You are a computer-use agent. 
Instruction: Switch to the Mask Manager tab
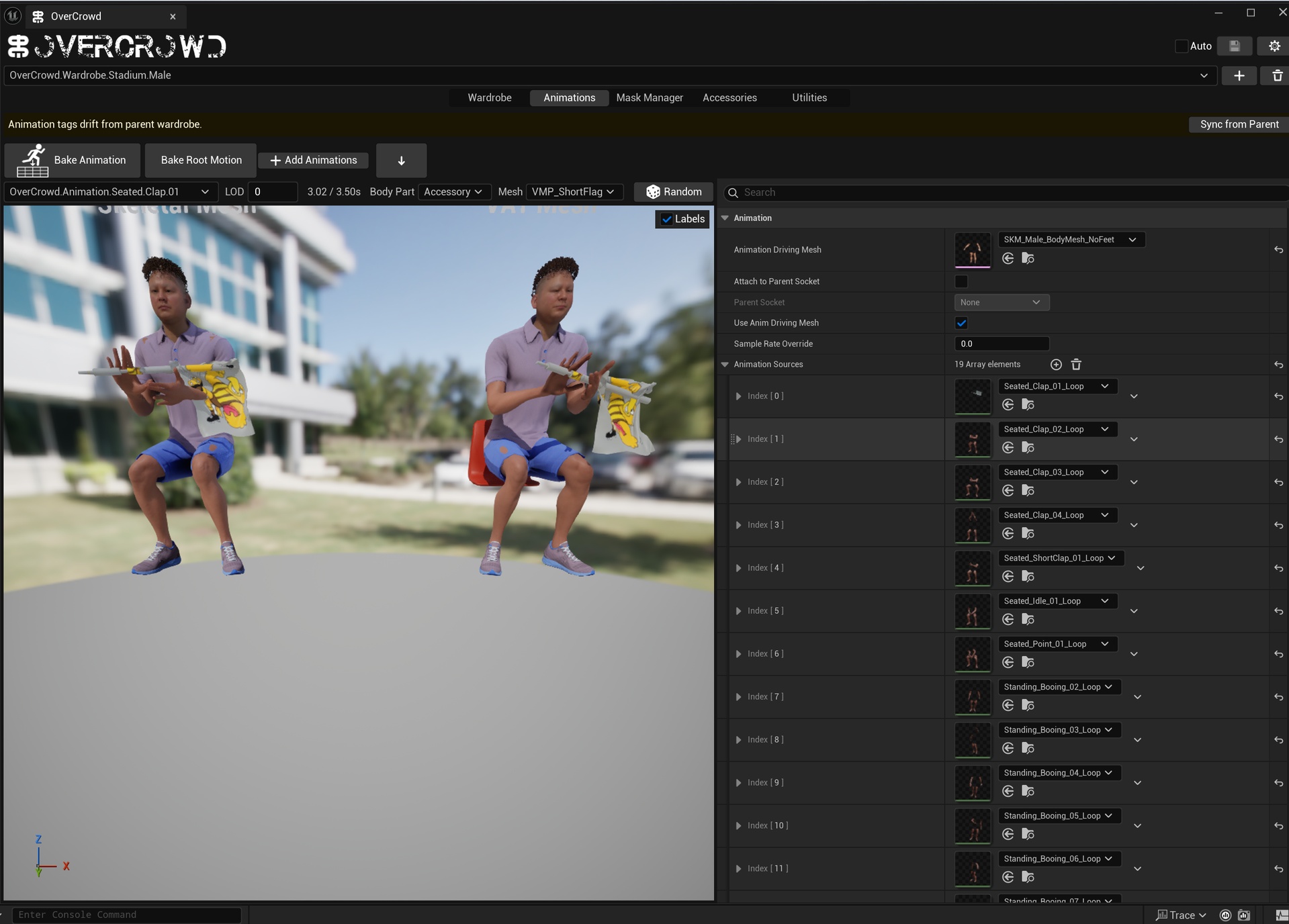coord(650,98)
